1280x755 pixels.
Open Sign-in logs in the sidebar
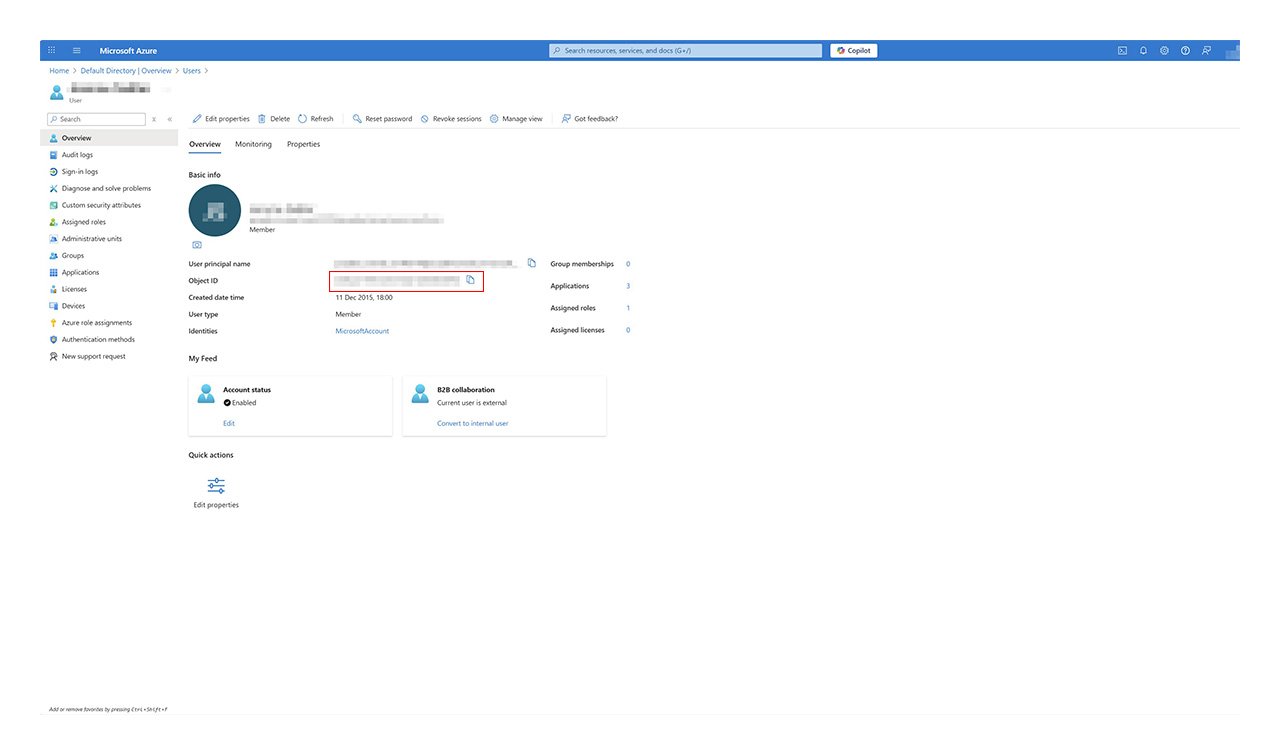coord(80,172)
